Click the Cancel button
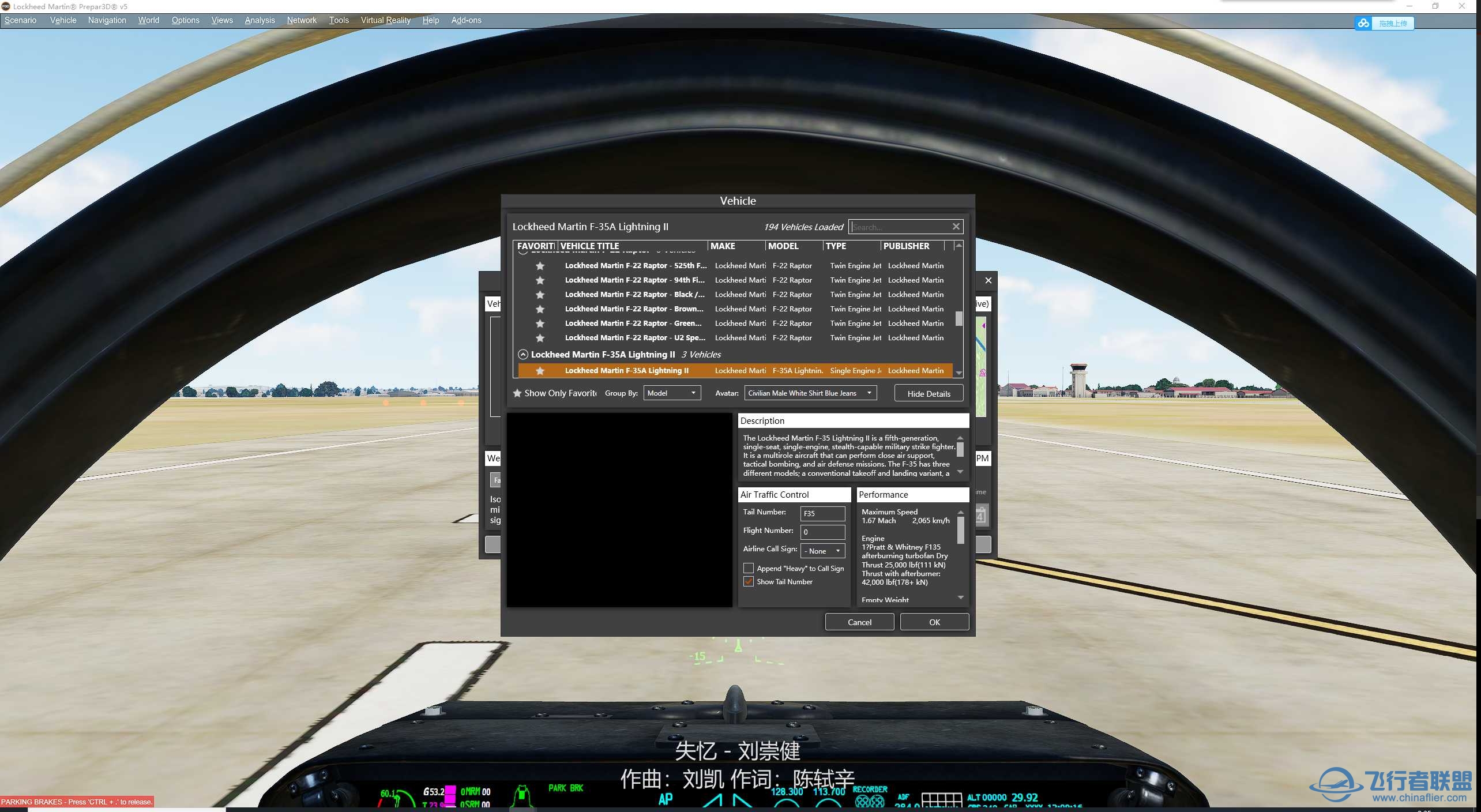Screen dimensions: 1481x812 pos(859,622)
